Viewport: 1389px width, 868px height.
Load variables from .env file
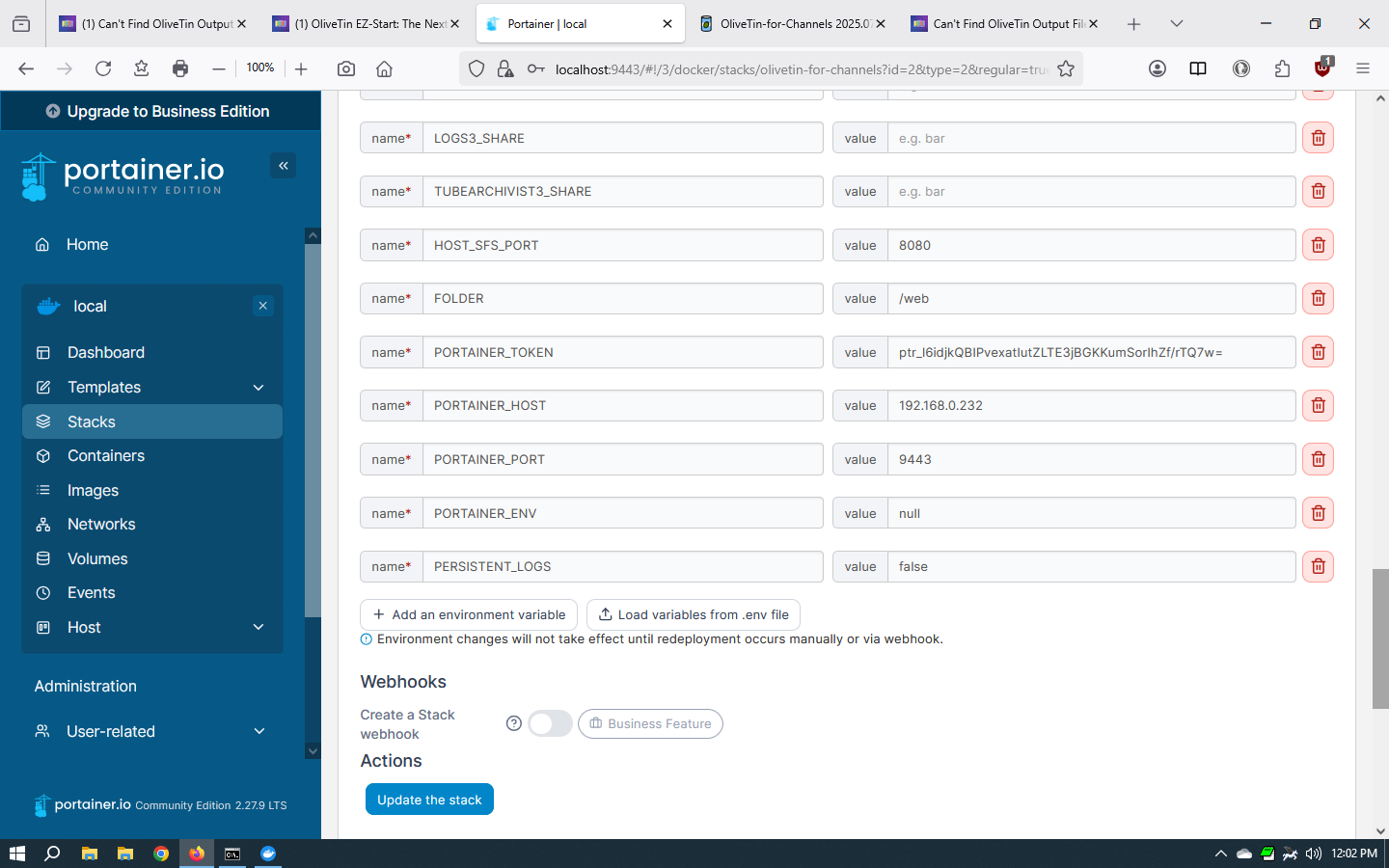click(694, 615)
